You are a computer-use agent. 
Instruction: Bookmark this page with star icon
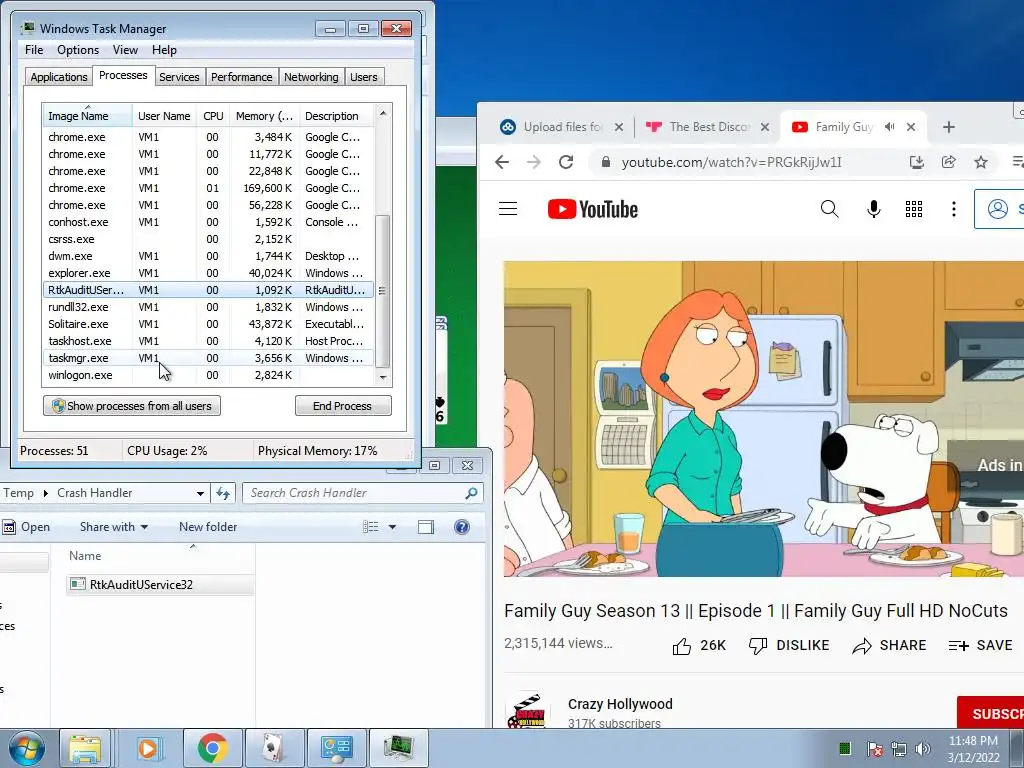point(981,162)
